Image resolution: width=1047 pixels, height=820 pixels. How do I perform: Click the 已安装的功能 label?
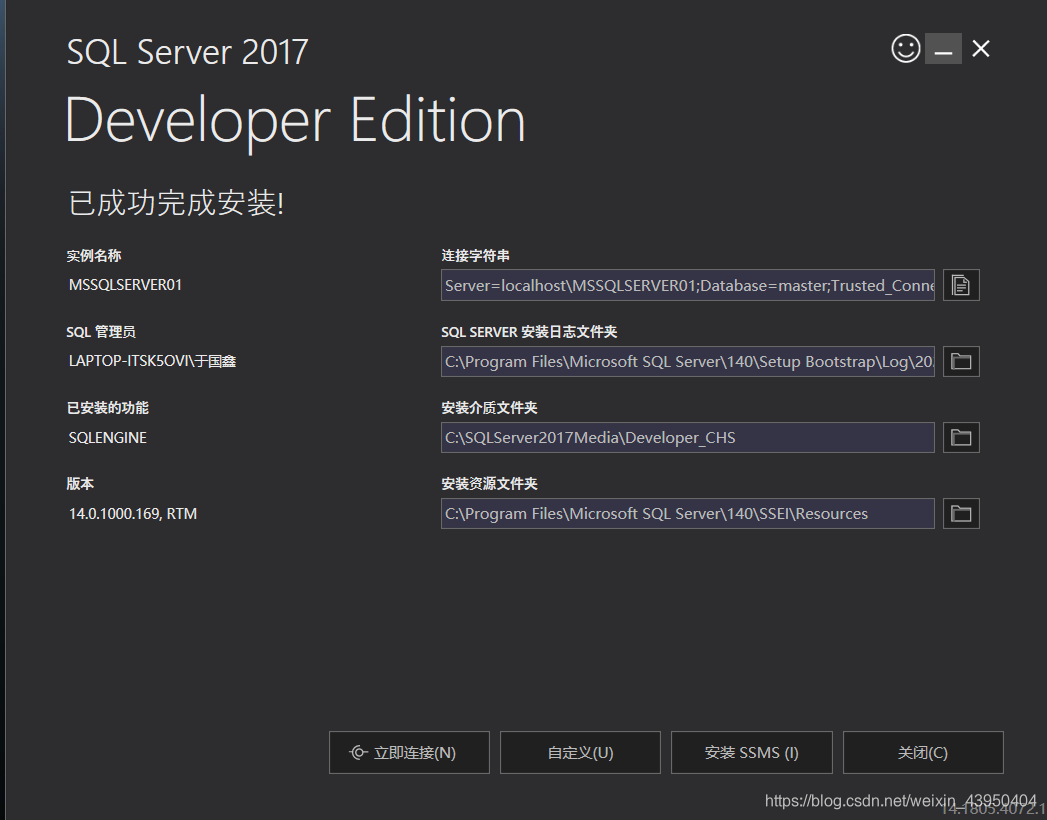(x=108, y=408)
